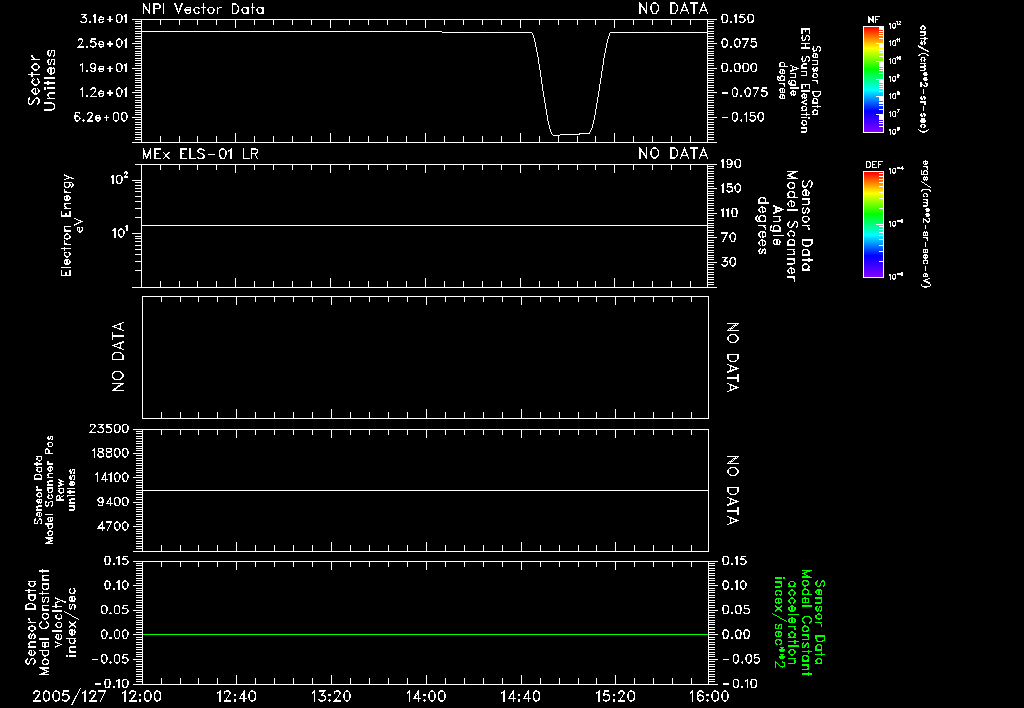Select the "ESH Sun Elevation Angle" axis title
The height and width of the screenshot is (708, 1024).
[797, 80]
